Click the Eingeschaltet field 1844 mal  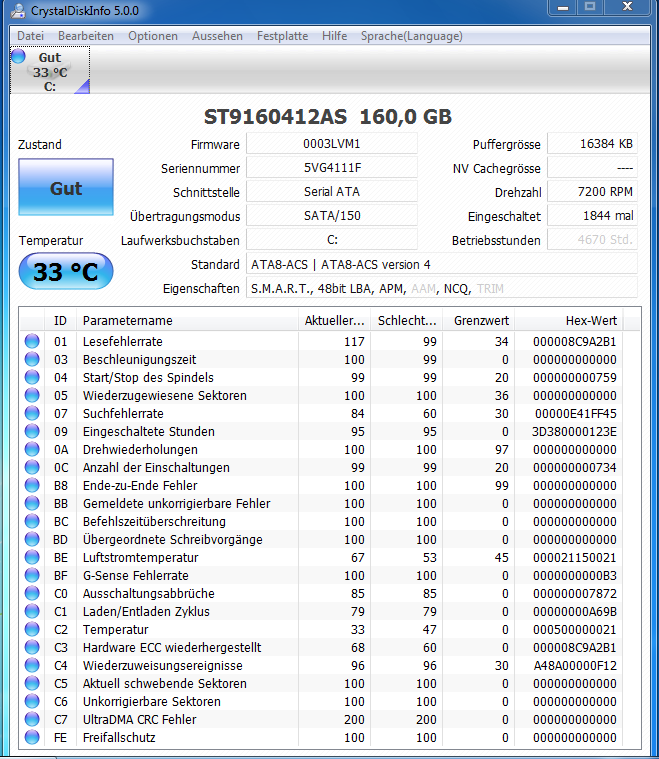pos(592,216)
